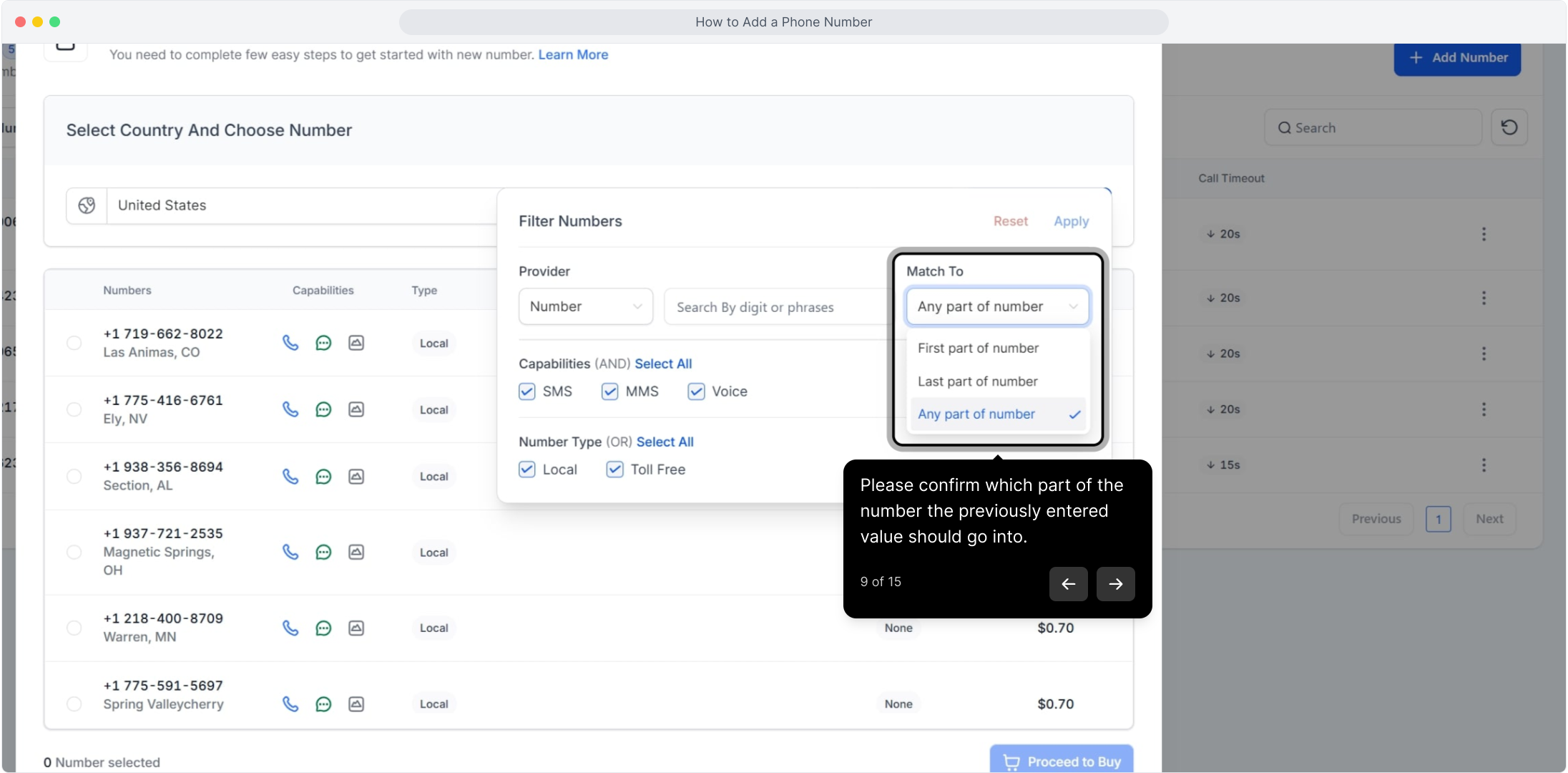Select radio button for +1 218-400-8709
This screenshot has width=1568, height=773.
point(74,628)
